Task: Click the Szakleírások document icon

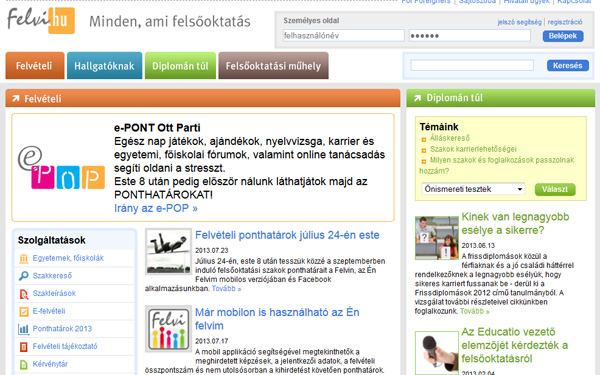Action: point(24,294)
